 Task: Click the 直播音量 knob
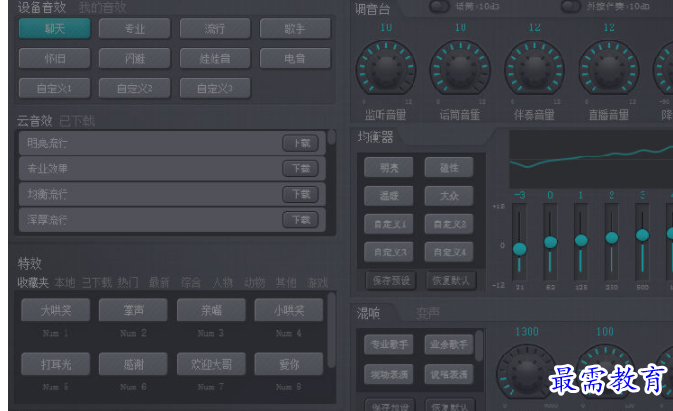pos(609,69)
